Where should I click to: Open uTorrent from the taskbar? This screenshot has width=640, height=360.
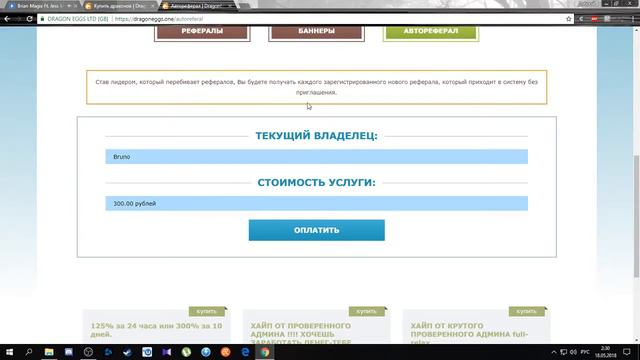pos(186,352)
